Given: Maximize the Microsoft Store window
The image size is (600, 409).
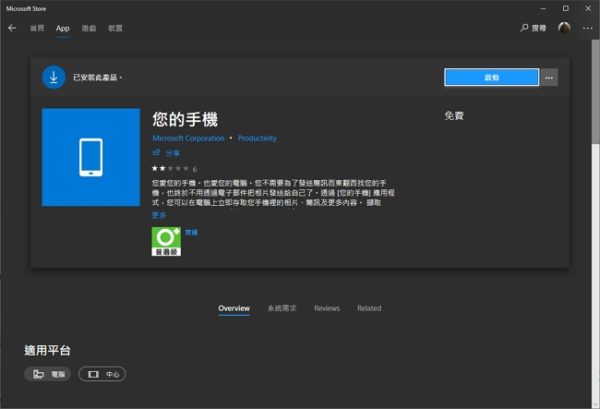Looking at the screenshot, I should pyautogui.click(x=566, y=8).
